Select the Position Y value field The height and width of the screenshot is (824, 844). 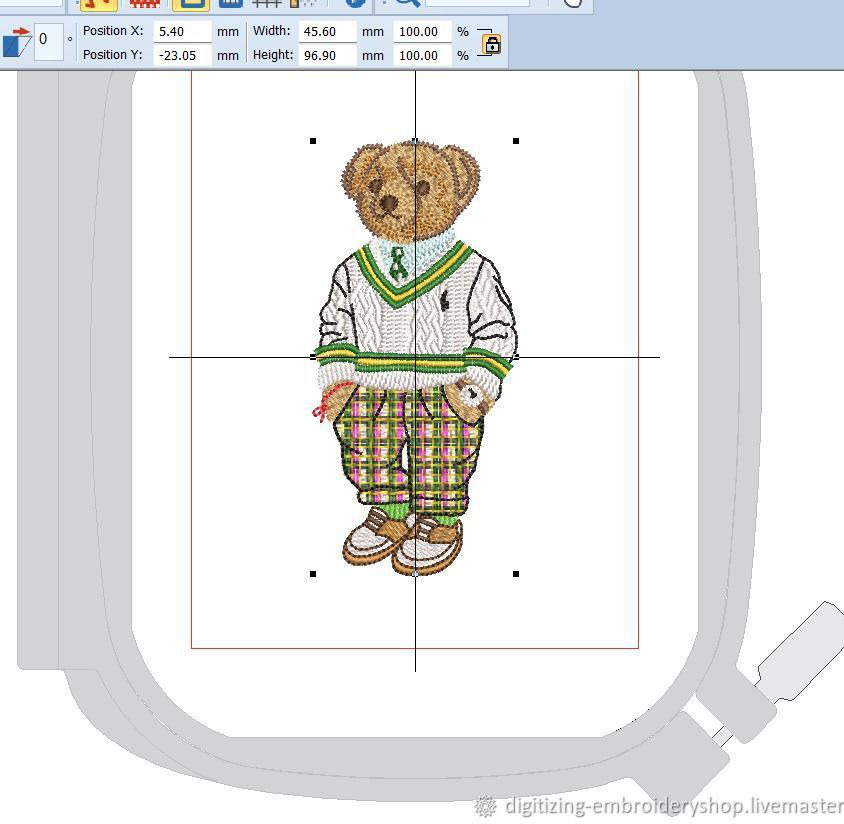click(183, 55)
